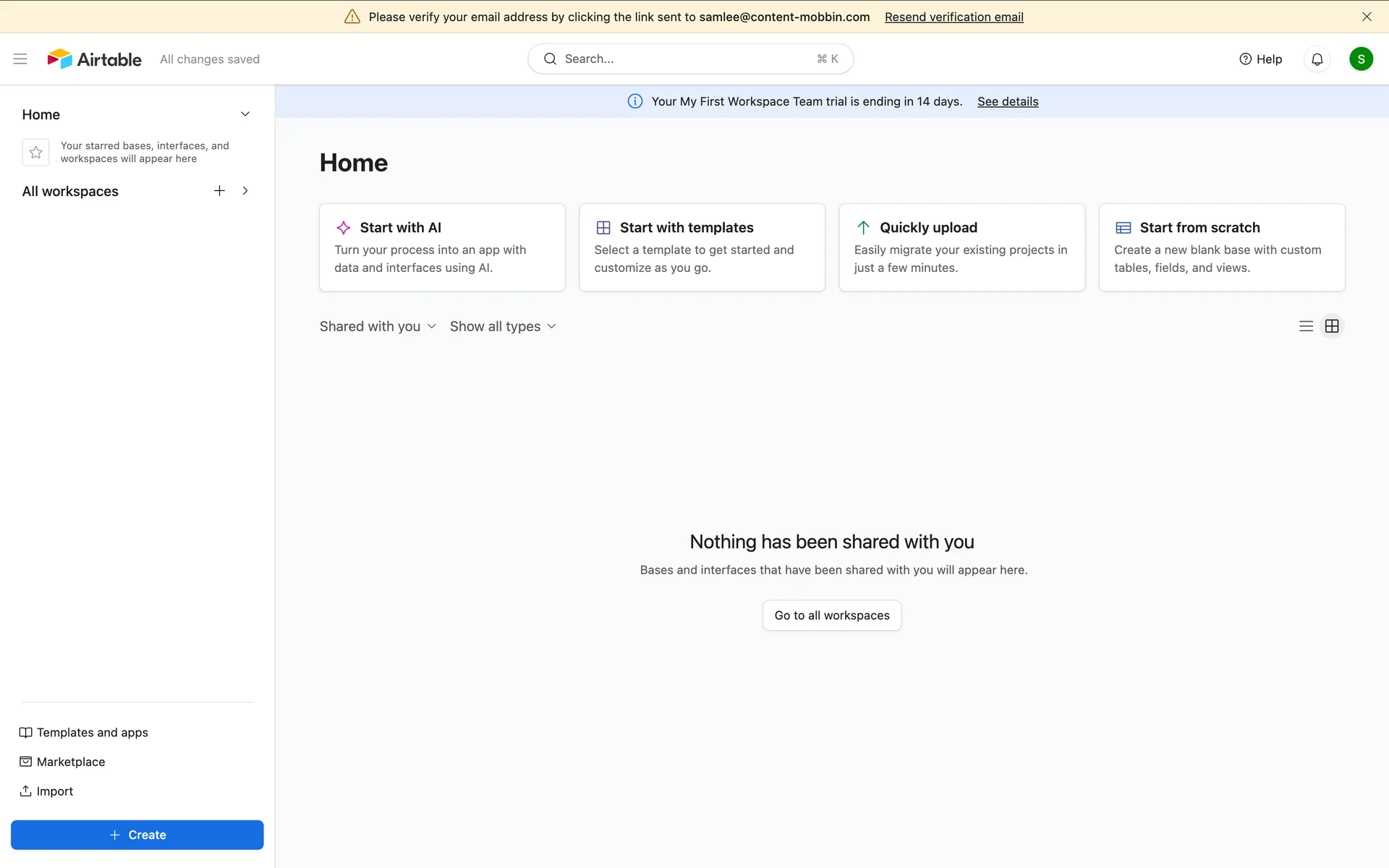Viewport: 1389px width, 868px height.
Task: Expand All workspaces with the chevron
Action: [x=245, y=191]
